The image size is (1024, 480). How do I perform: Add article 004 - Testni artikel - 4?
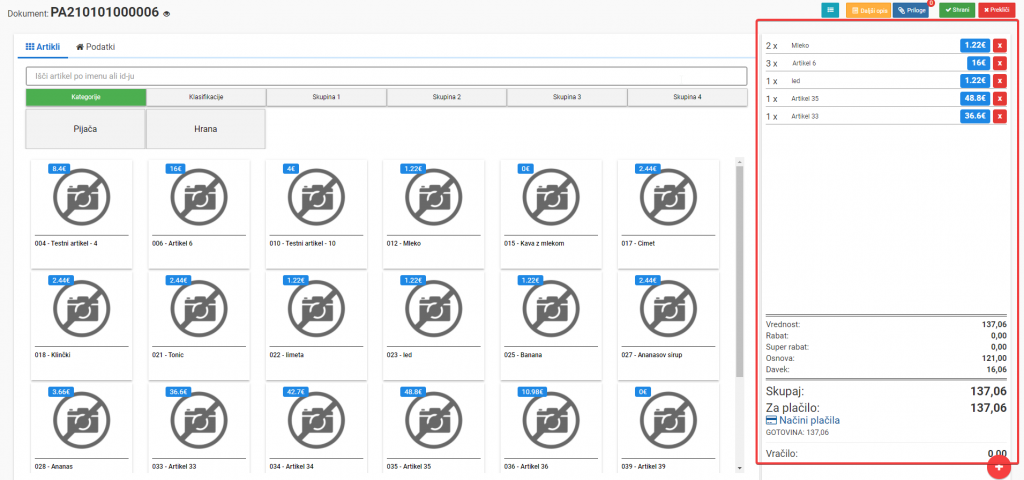coord(82,214)
